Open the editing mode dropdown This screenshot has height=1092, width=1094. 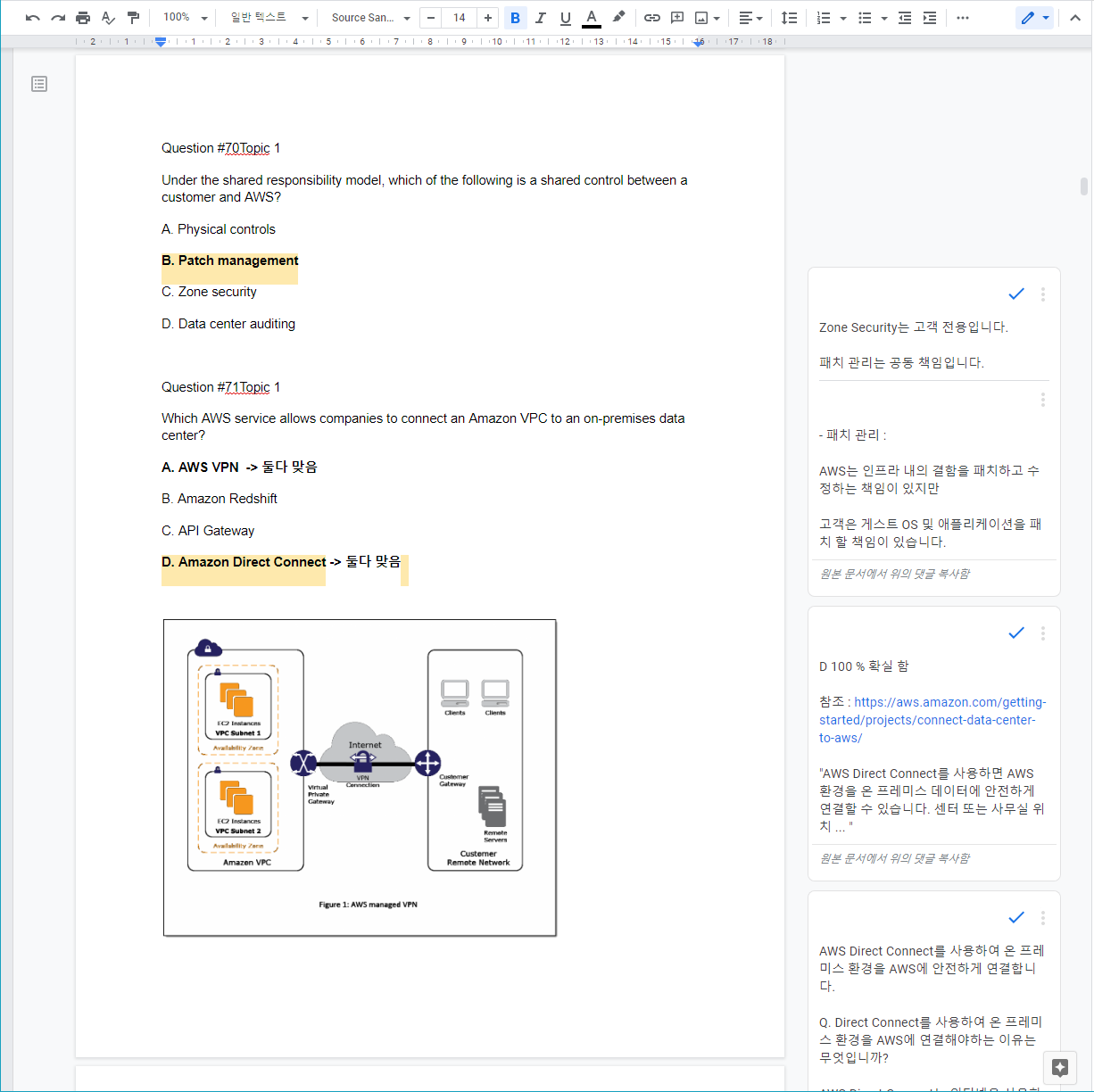coord(1035,18)
